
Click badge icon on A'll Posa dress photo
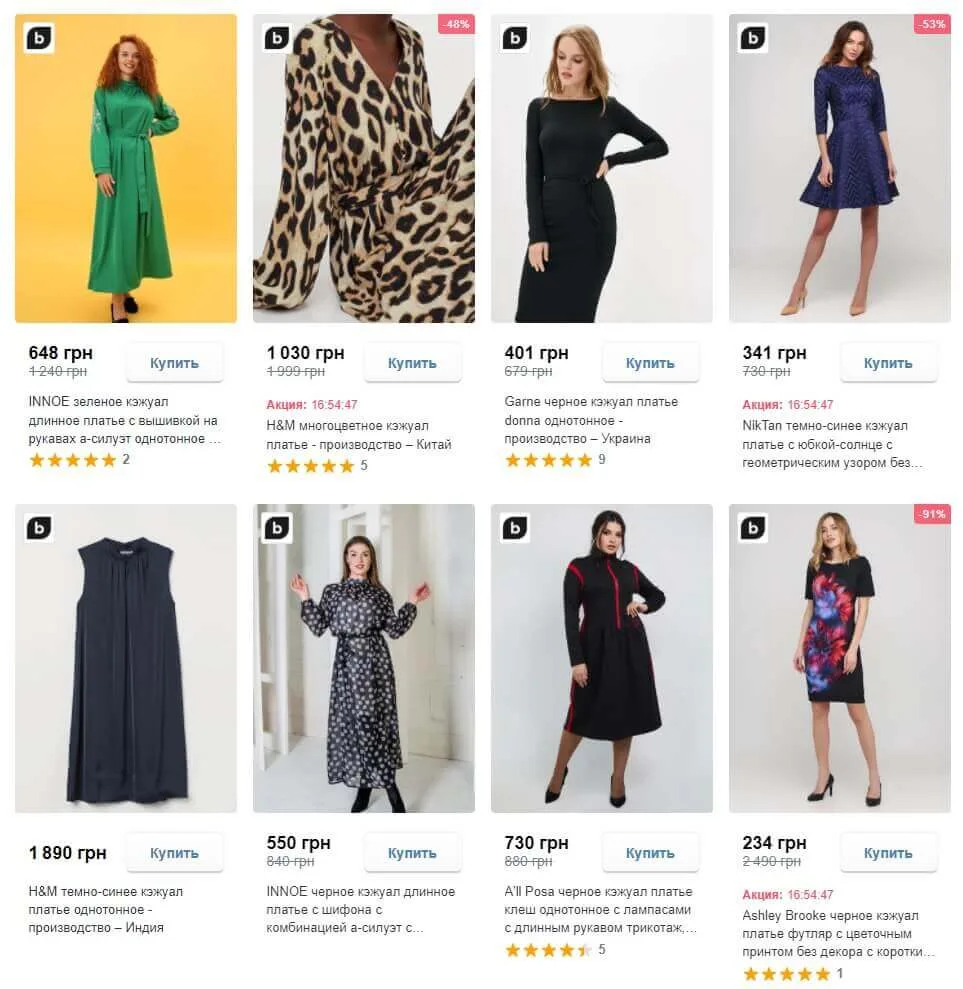[515, 528]
